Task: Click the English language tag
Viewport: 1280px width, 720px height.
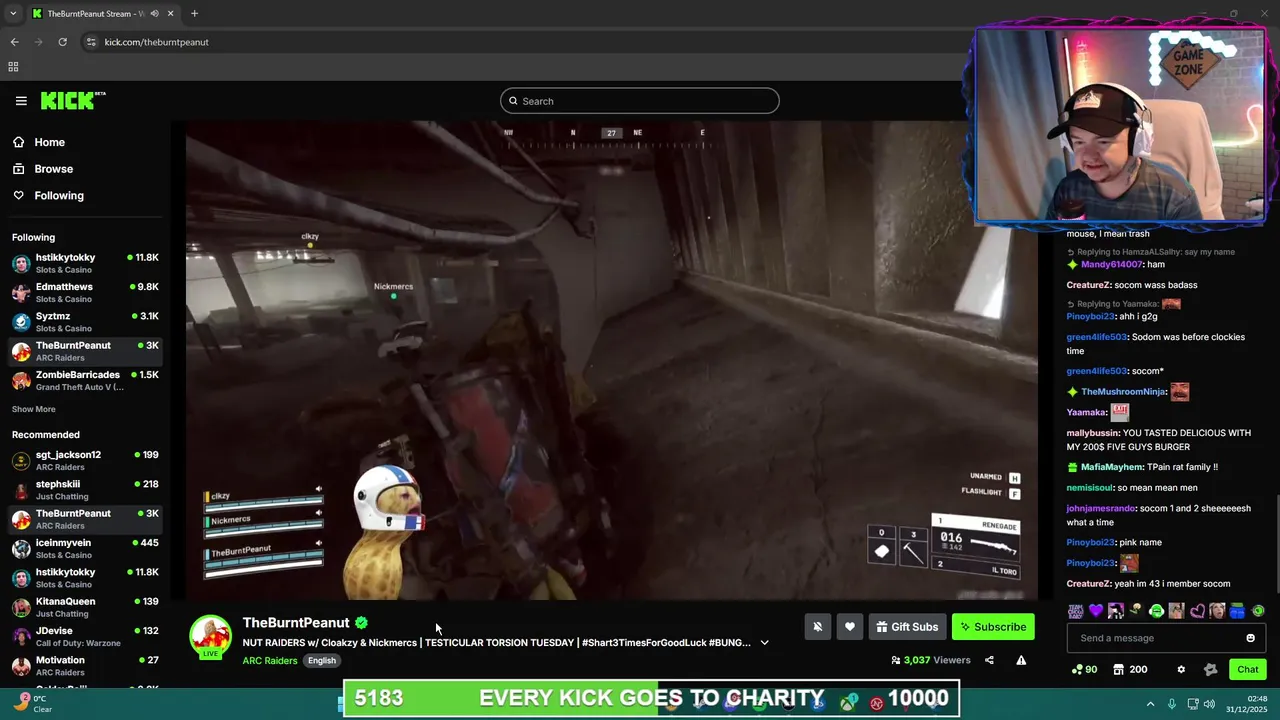Action: (322, 661)
